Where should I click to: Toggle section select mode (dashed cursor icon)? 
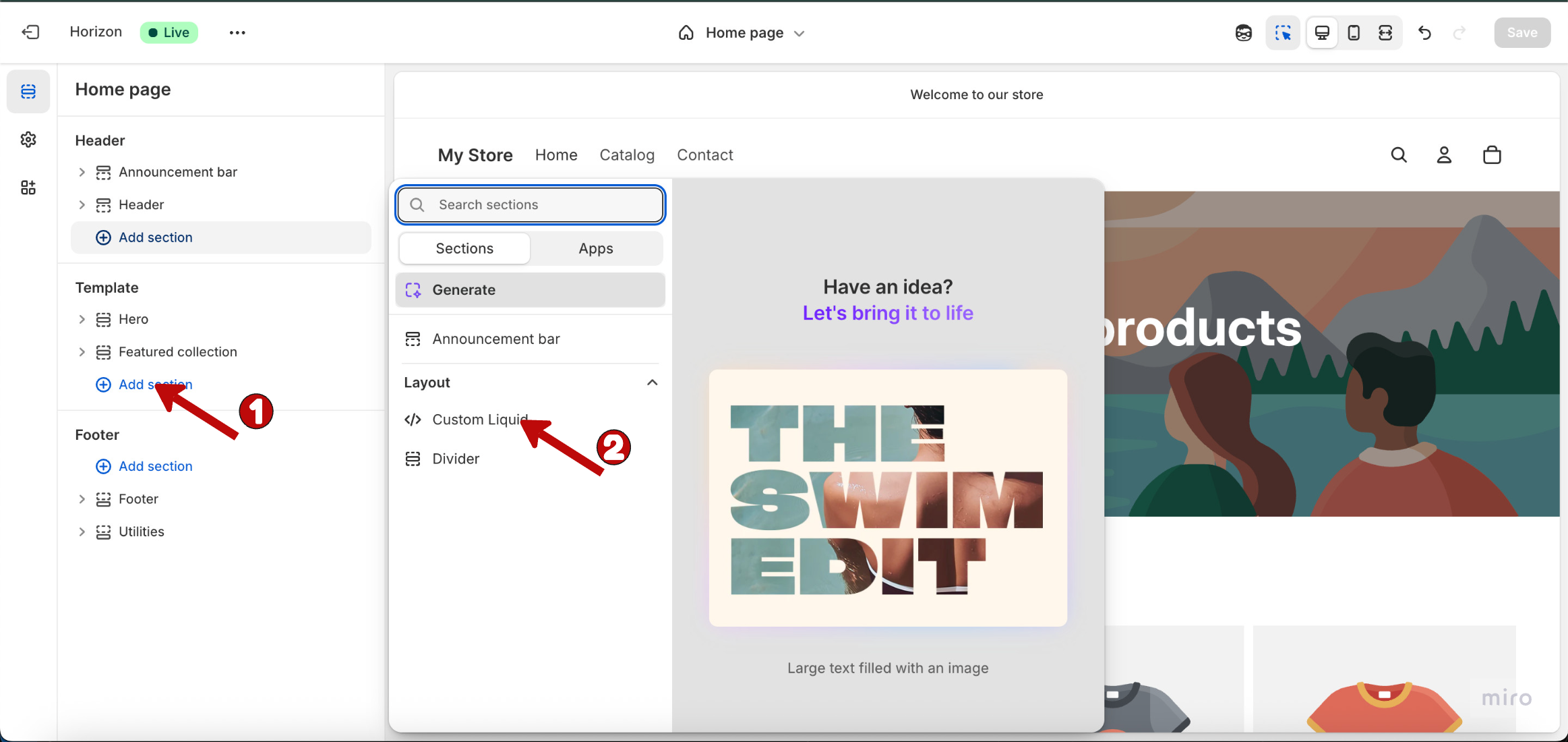(1283, 32)
